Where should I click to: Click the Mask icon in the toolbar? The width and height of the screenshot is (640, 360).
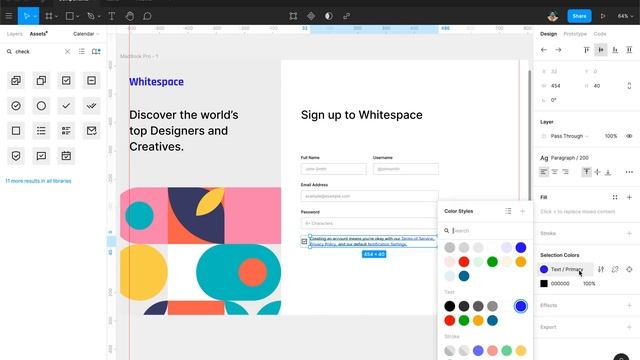tap(329, 16)
